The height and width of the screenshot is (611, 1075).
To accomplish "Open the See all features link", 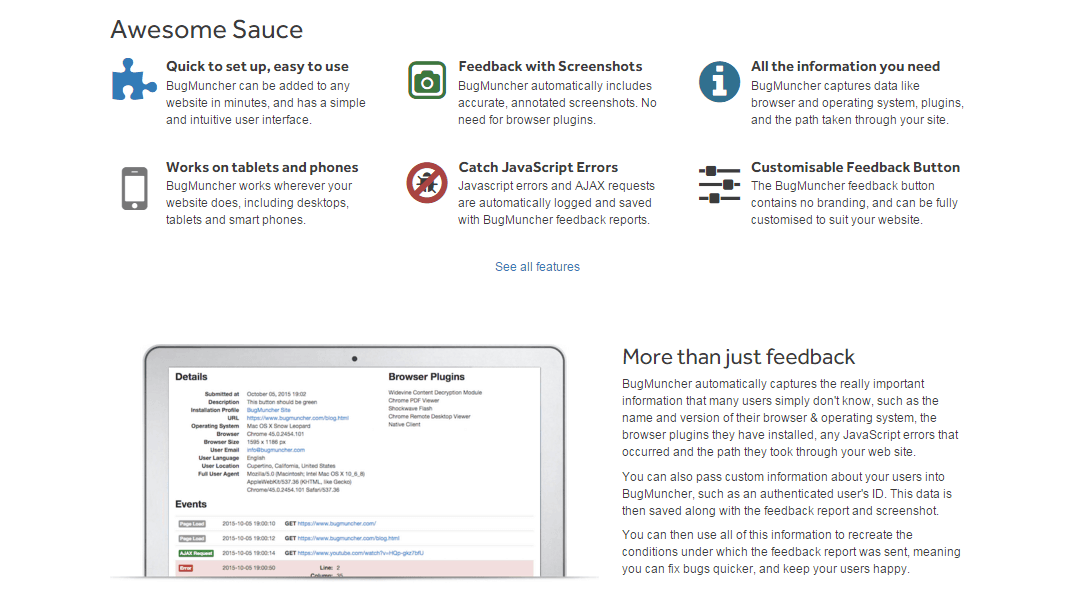I will (x=538, y=267).
